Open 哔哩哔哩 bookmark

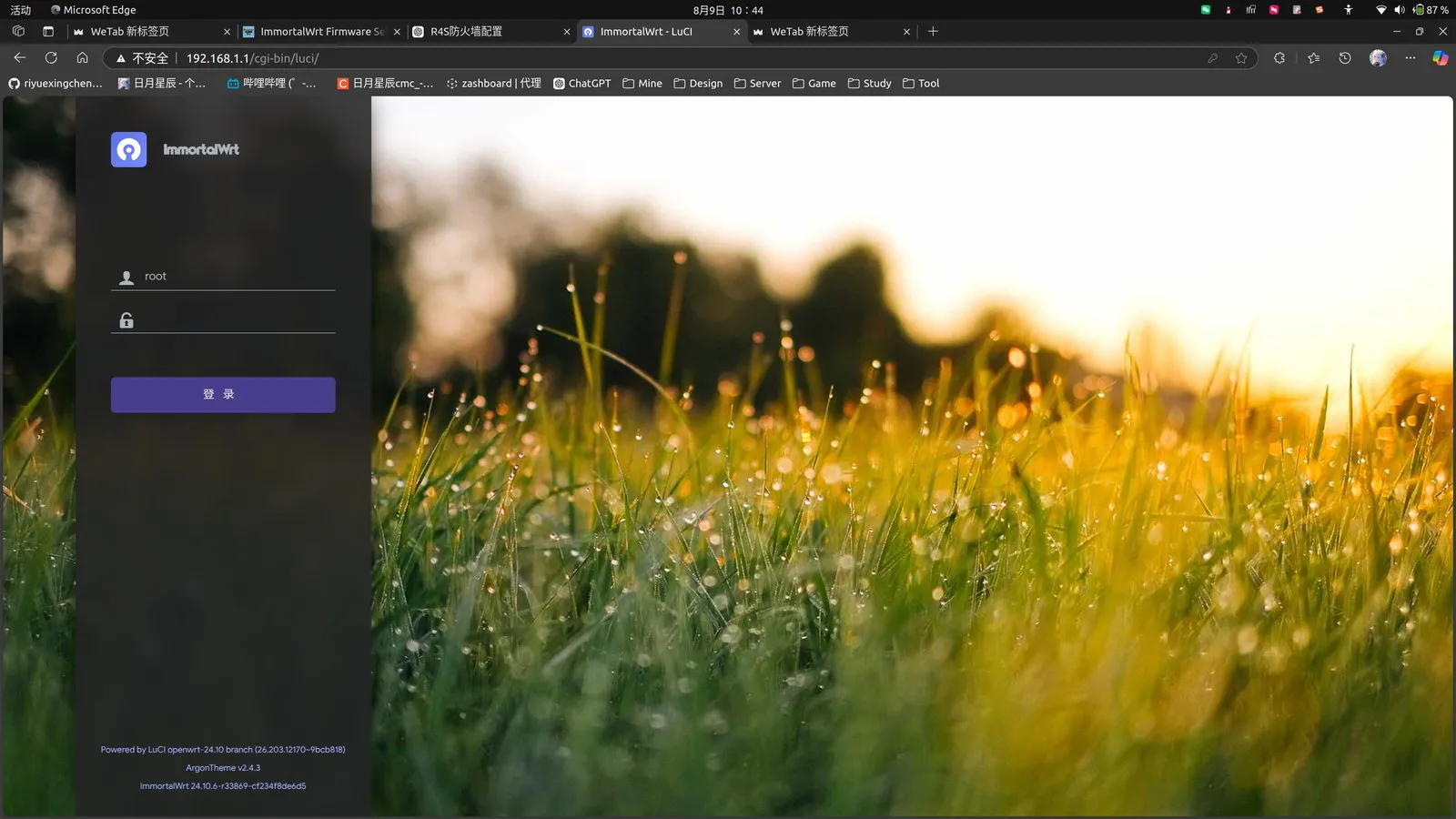[x=271, y=84]
